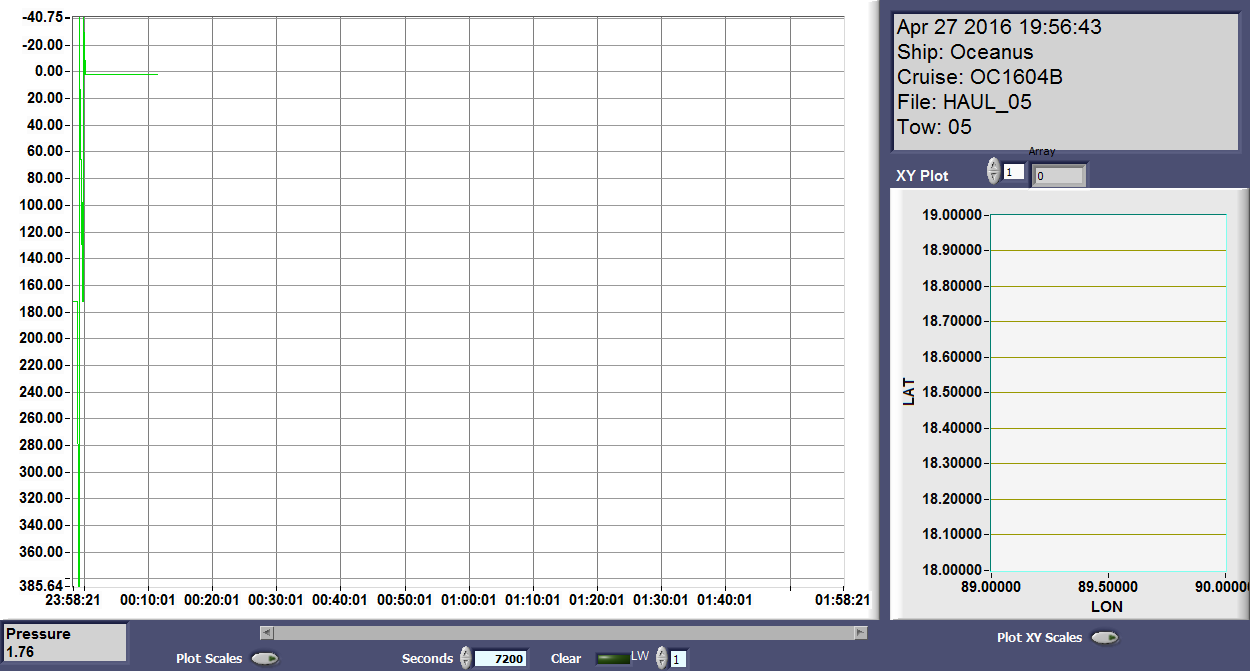1250x671 pixels.
Task: Click the LW stepper arrows
Action: (661, 658)
